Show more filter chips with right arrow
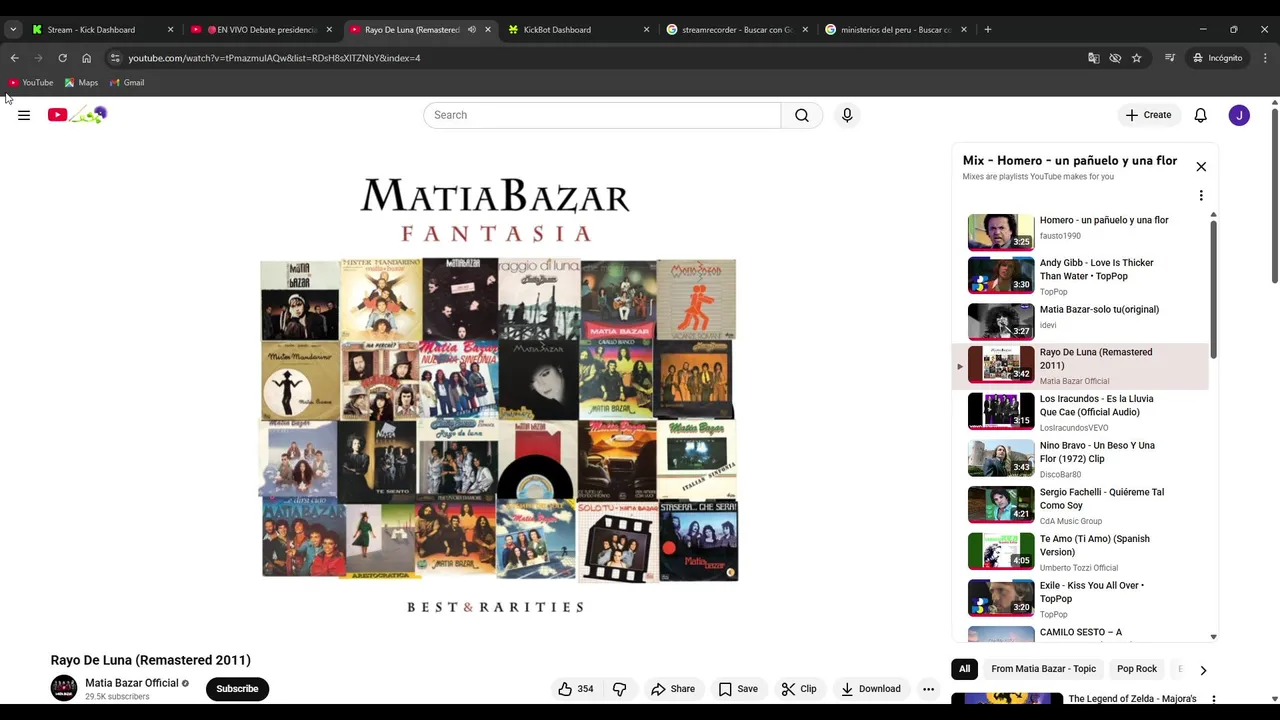This screenshot has height=720, width=1280. click(1203, 670)
